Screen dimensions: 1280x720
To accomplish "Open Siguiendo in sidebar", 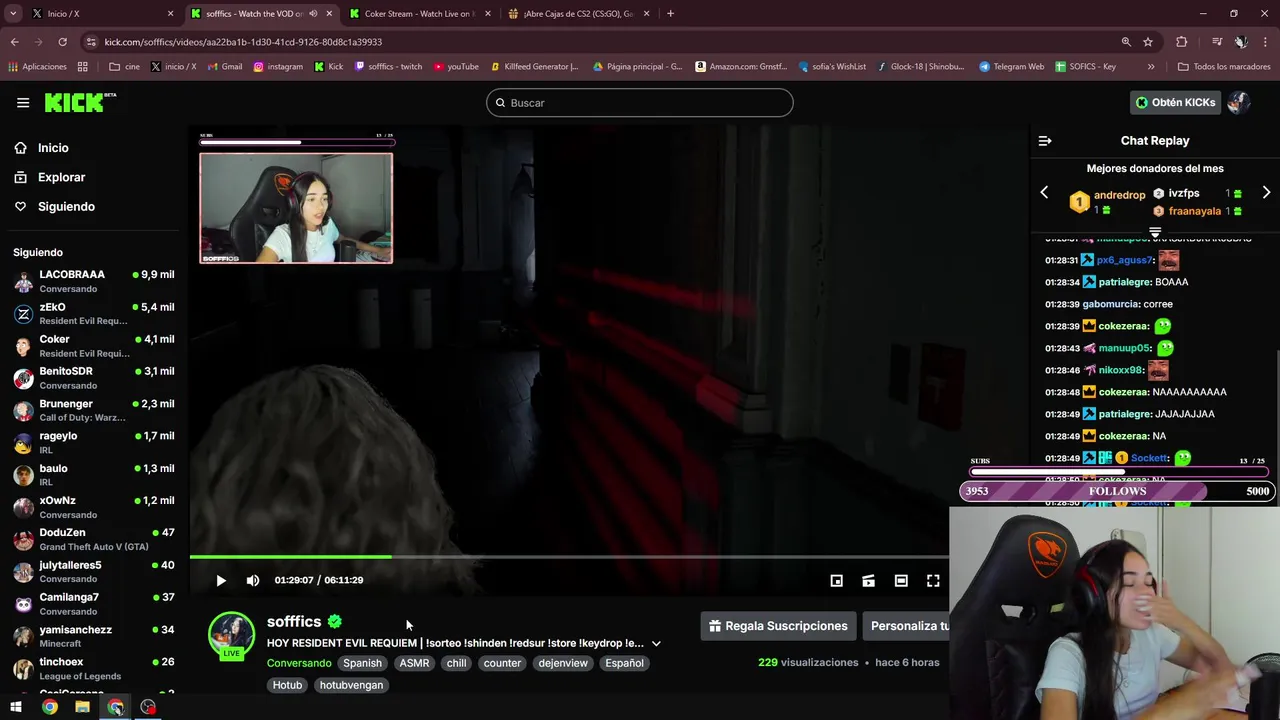I will tap(66, 206).
